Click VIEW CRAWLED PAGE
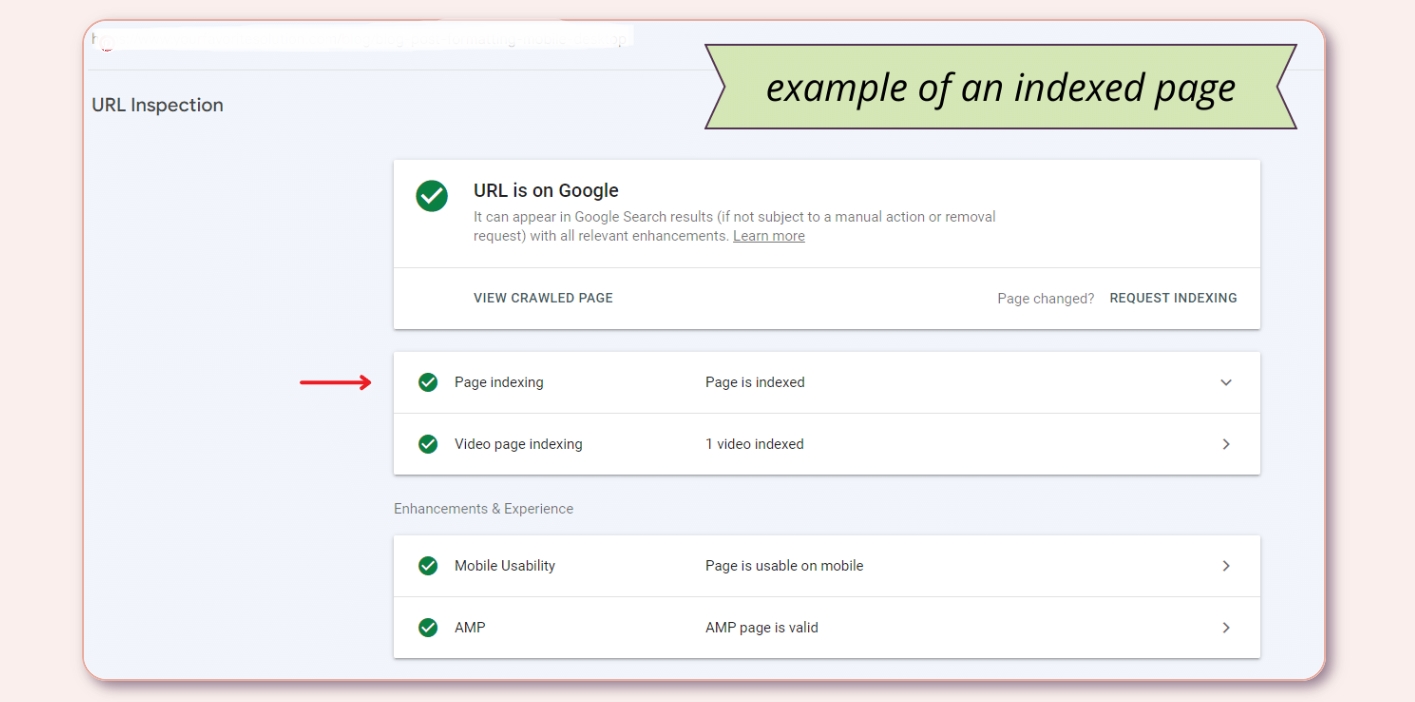The image size is (1415, 702). 543,297
